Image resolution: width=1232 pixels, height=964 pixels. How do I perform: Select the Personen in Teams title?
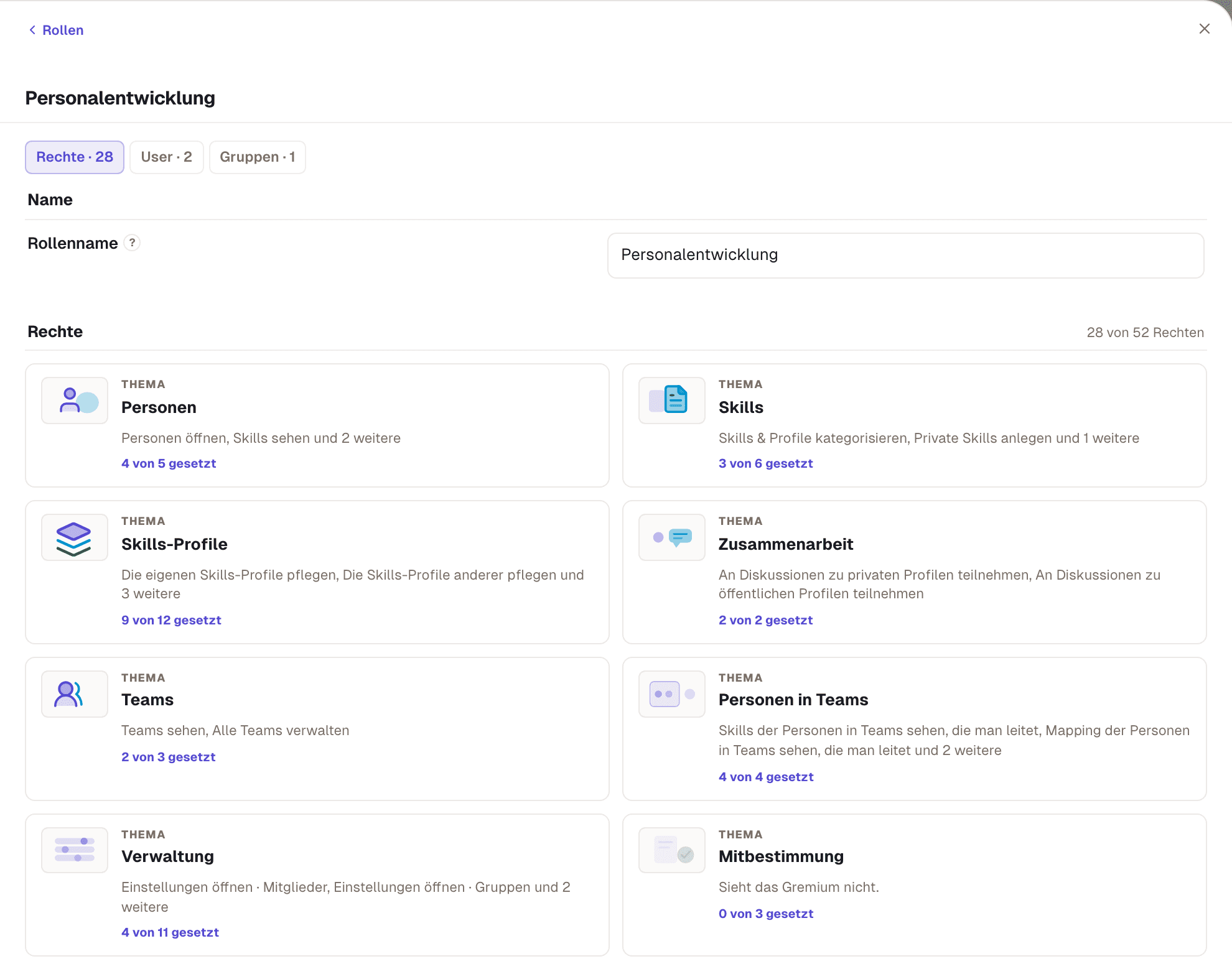(x=793, y=700)
